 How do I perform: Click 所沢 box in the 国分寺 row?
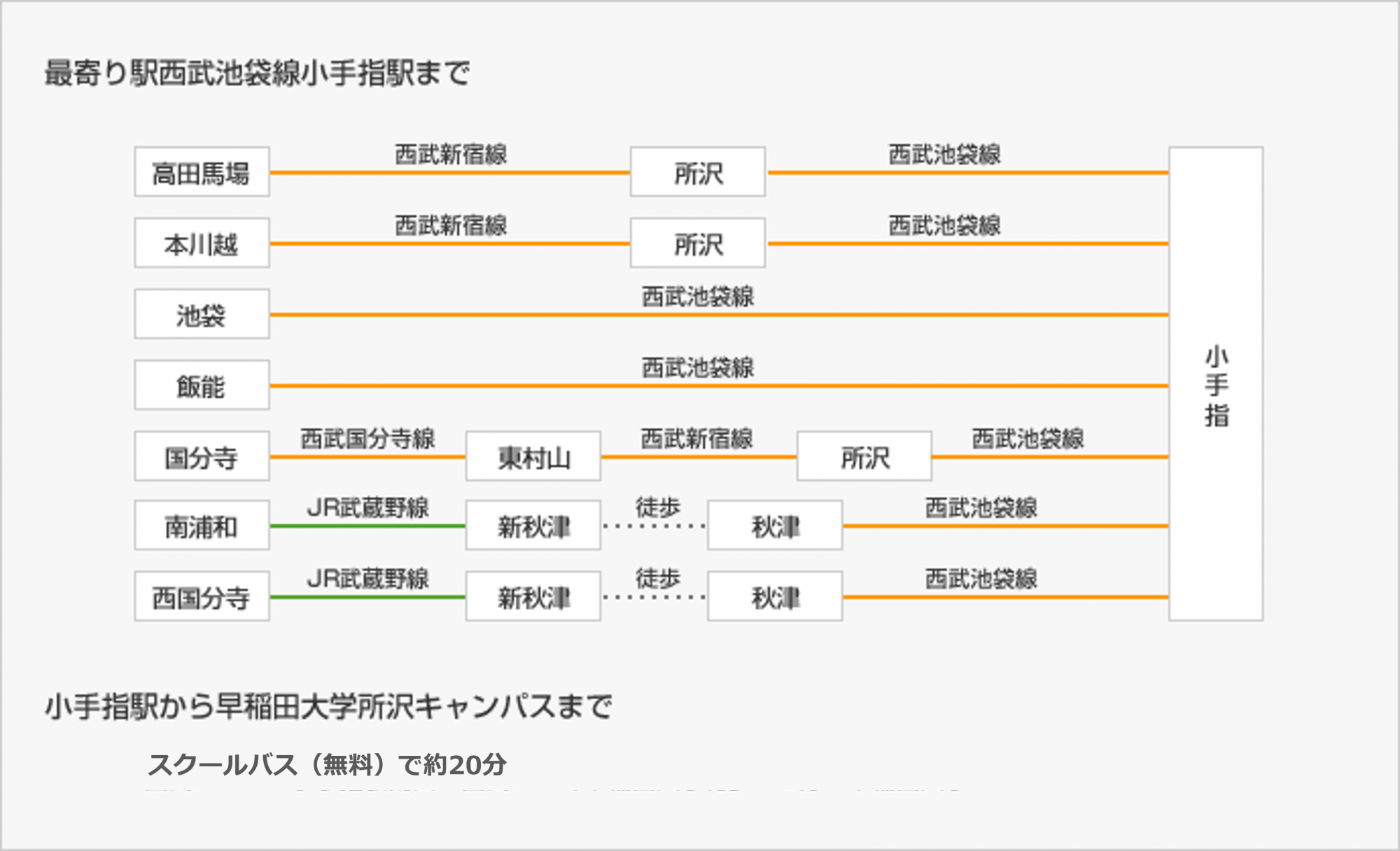tap(864, 456)
